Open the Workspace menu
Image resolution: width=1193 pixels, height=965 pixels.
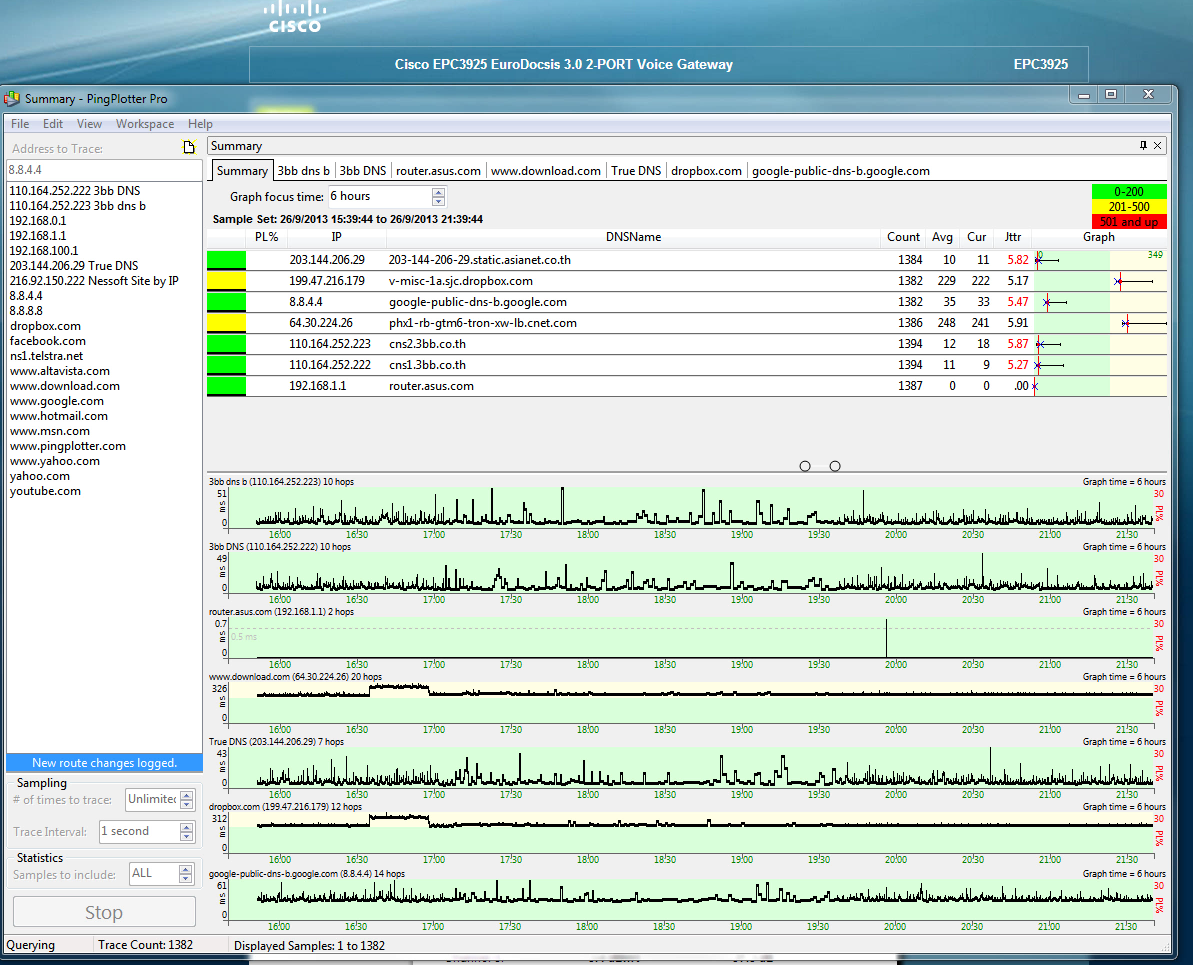[145, 124]
